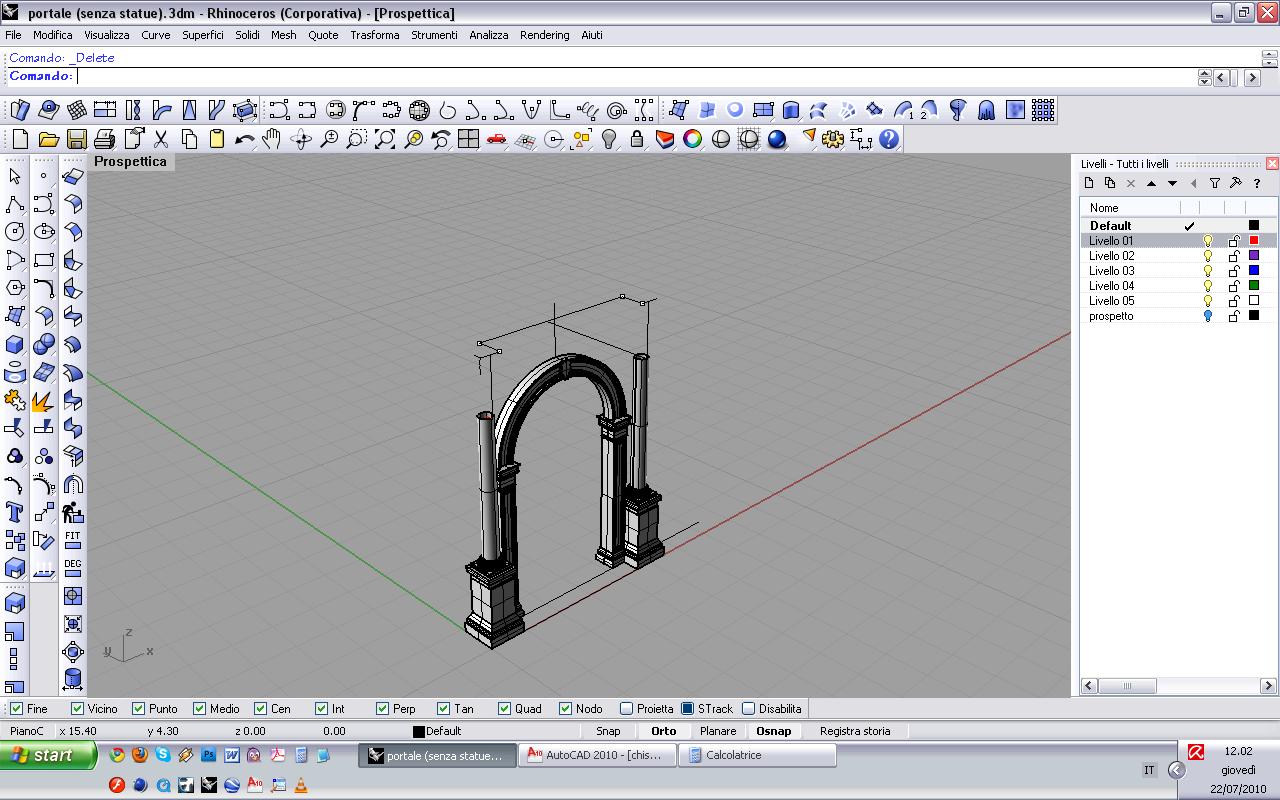The height and width of the screenshot is (800, 1280).
Task: Toggle the Cen osnap checkbox
Action: tap(261, 708)
